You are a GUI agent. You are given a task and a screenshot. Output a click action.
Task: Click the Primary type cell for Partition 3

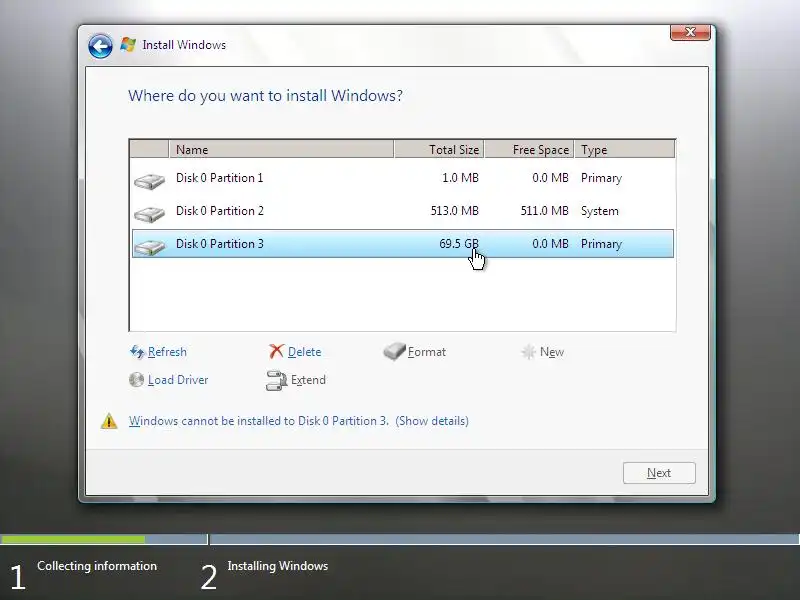click(601, 244)
